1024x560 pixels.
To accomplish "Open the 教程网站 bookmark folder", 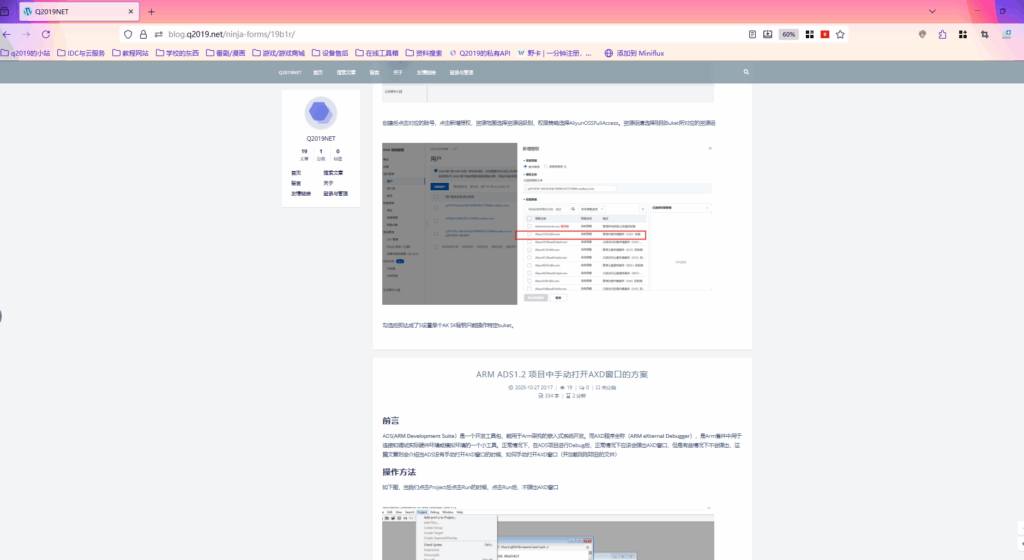I will (130, 53).
